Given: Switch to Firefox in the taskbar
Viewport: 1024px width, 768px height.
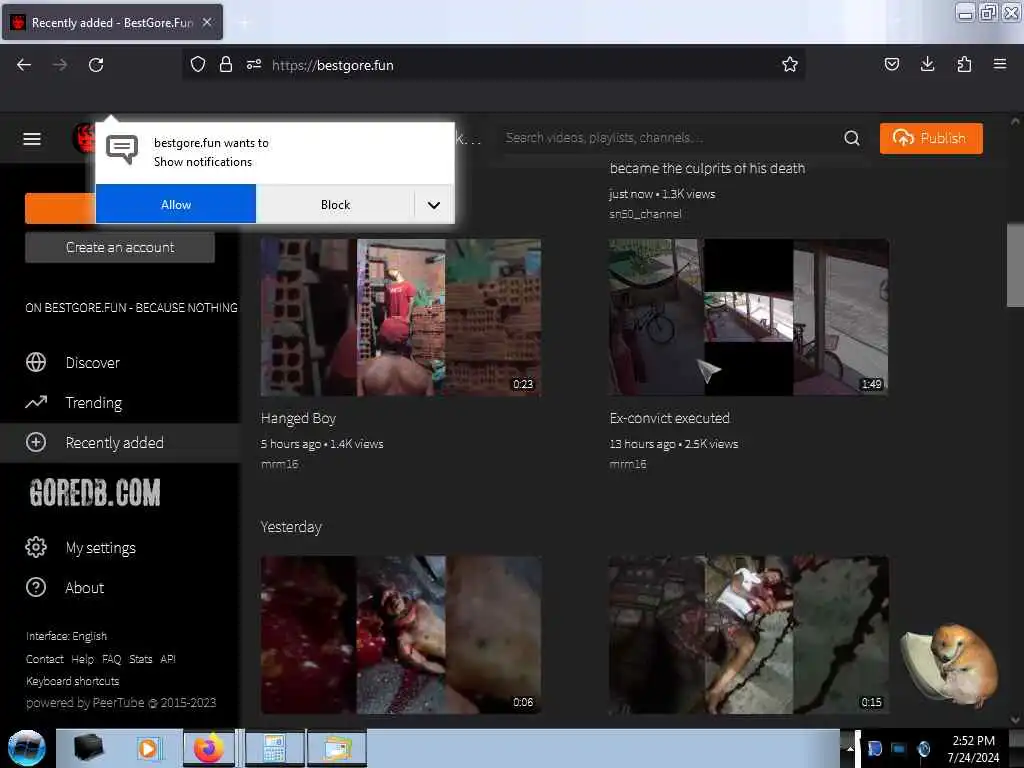Looking at the screenshot, I should click(208, 748).
